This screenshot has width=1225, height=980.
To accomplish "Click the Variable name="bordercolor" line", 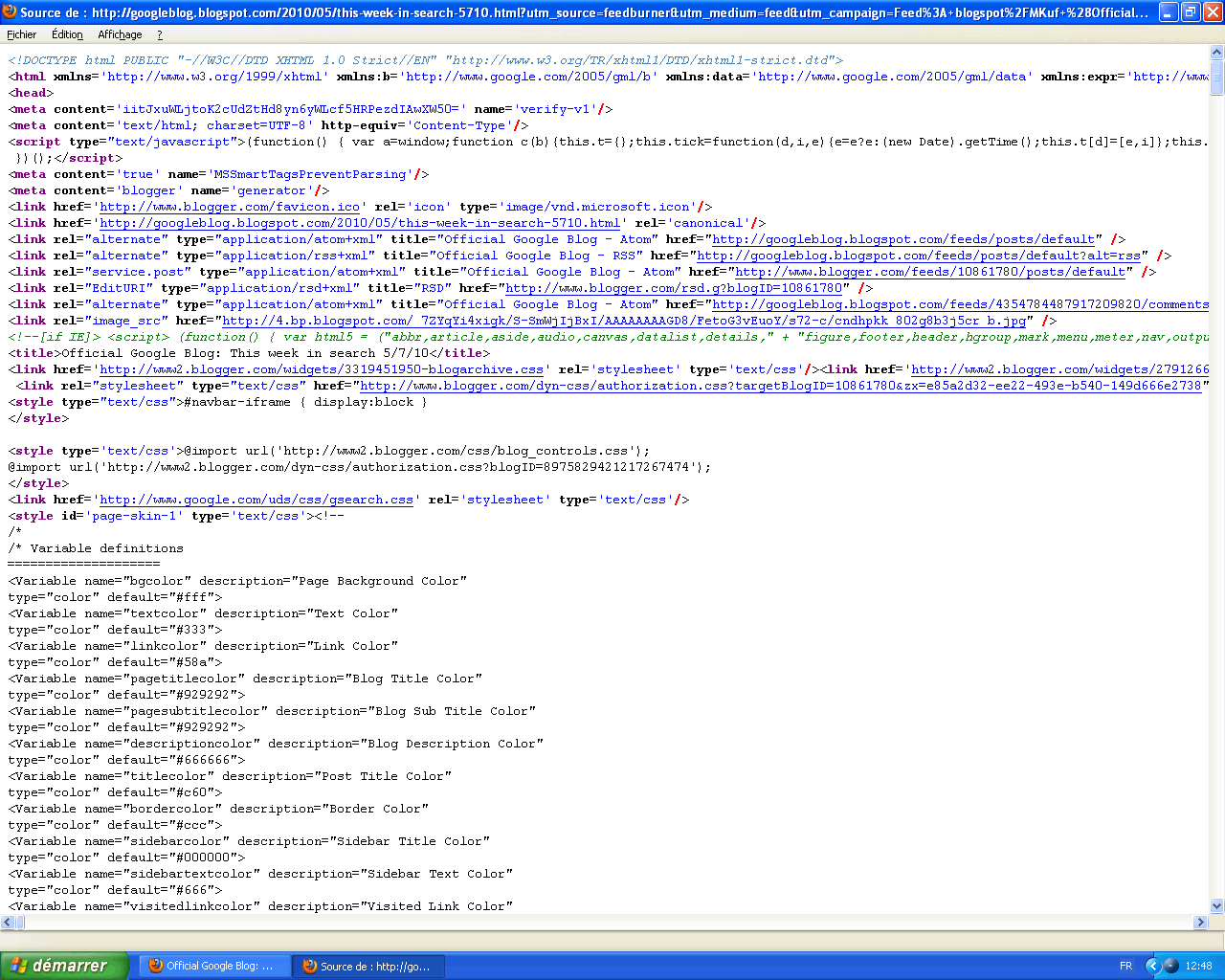I will (x=218, y=809).
